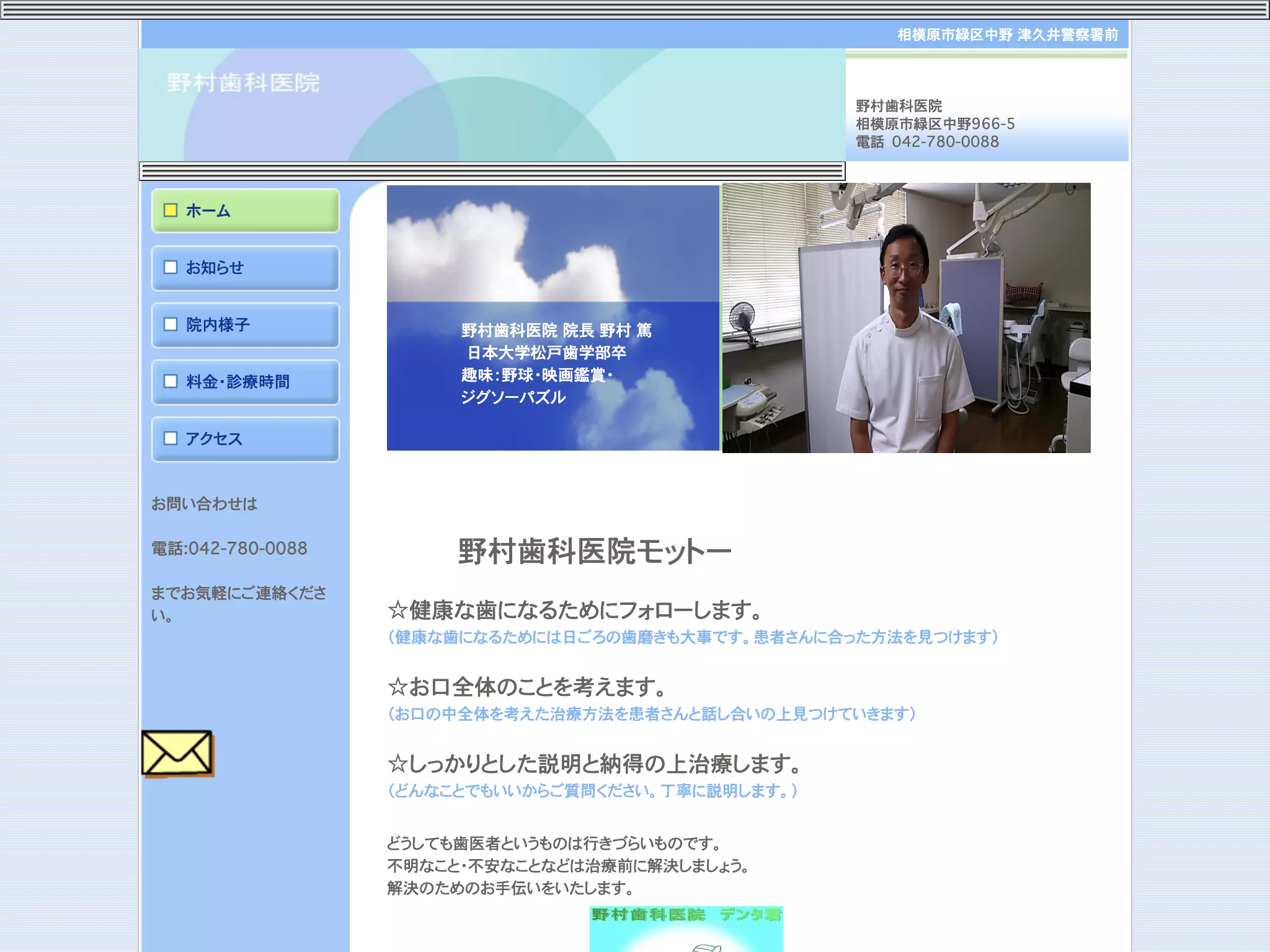Click the blue sky profile banner image
Viewport: 1270px width, 952px height.
553,318
